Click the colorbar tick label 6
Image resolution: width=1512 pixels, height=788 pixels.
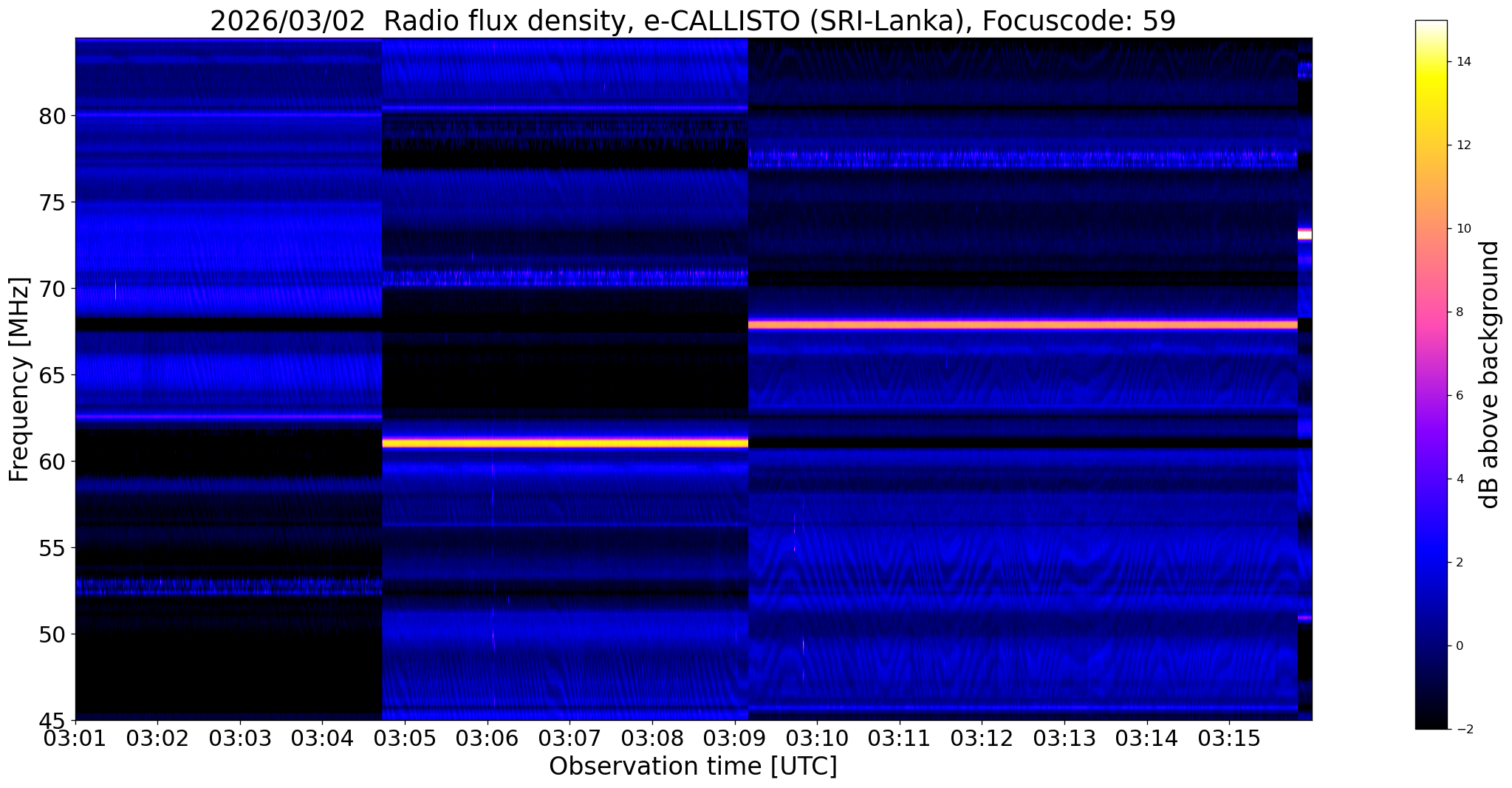click(x=1459, y=396)
